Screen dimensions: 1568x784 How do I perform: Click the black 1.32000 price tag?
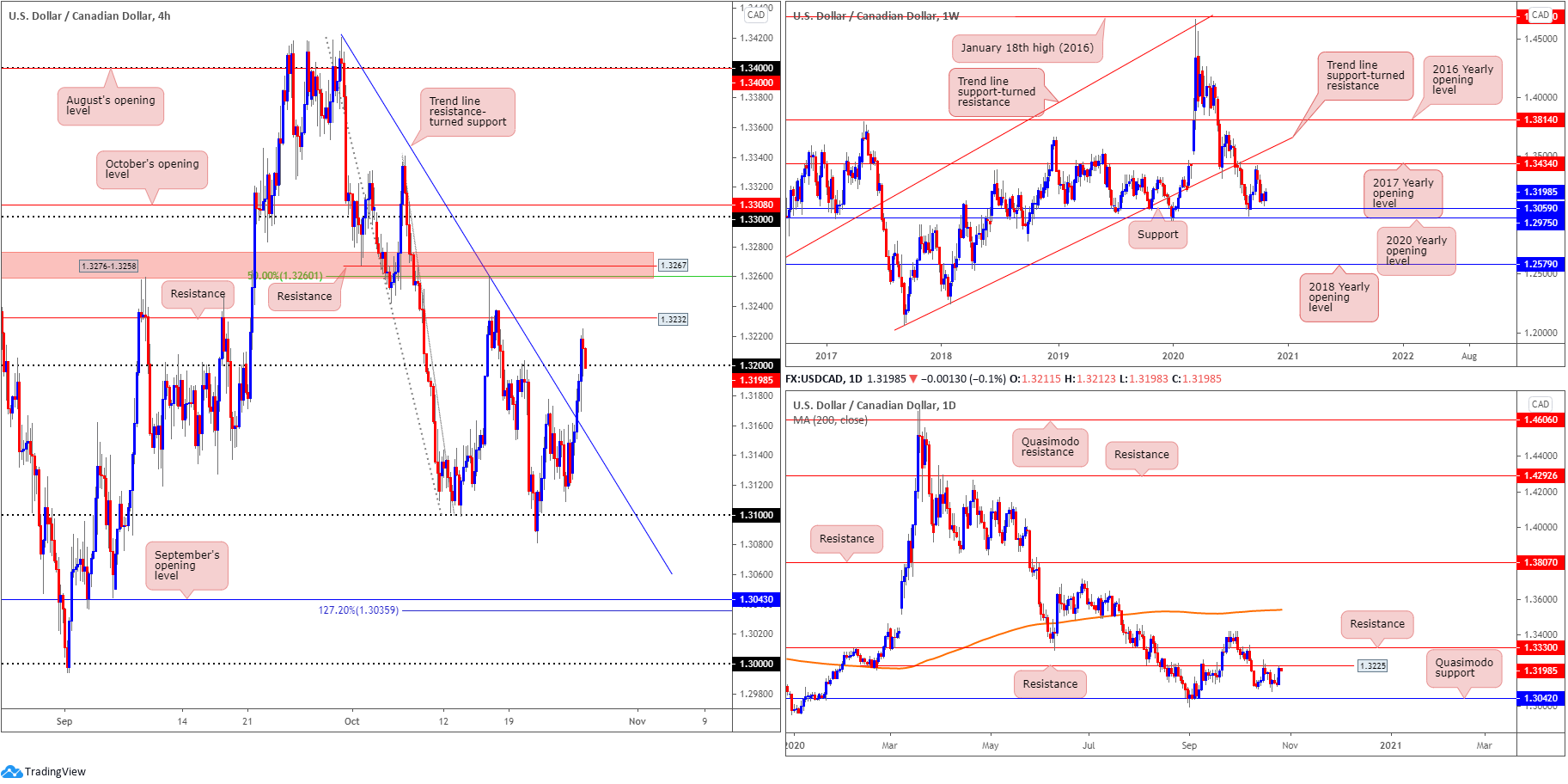tap(756, 365)
